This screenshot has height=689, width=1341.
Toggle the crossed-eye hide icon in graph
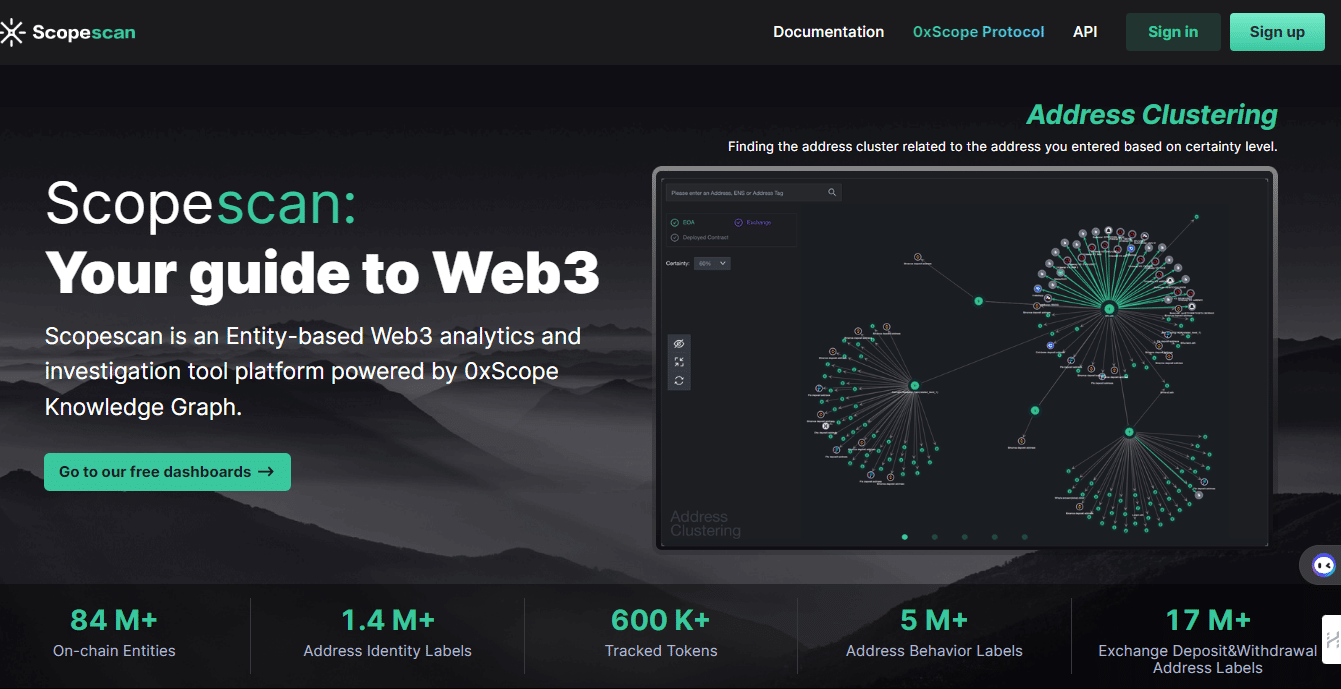point(679,343)
